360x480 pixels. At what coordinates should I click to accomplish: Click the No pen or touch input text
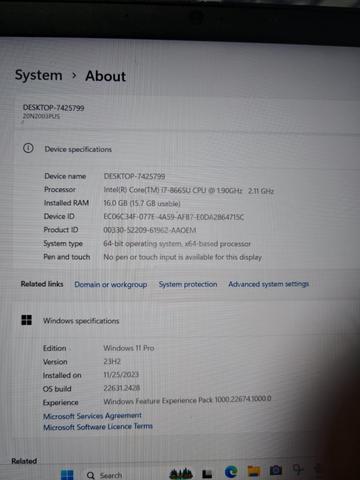coord(183,257)
